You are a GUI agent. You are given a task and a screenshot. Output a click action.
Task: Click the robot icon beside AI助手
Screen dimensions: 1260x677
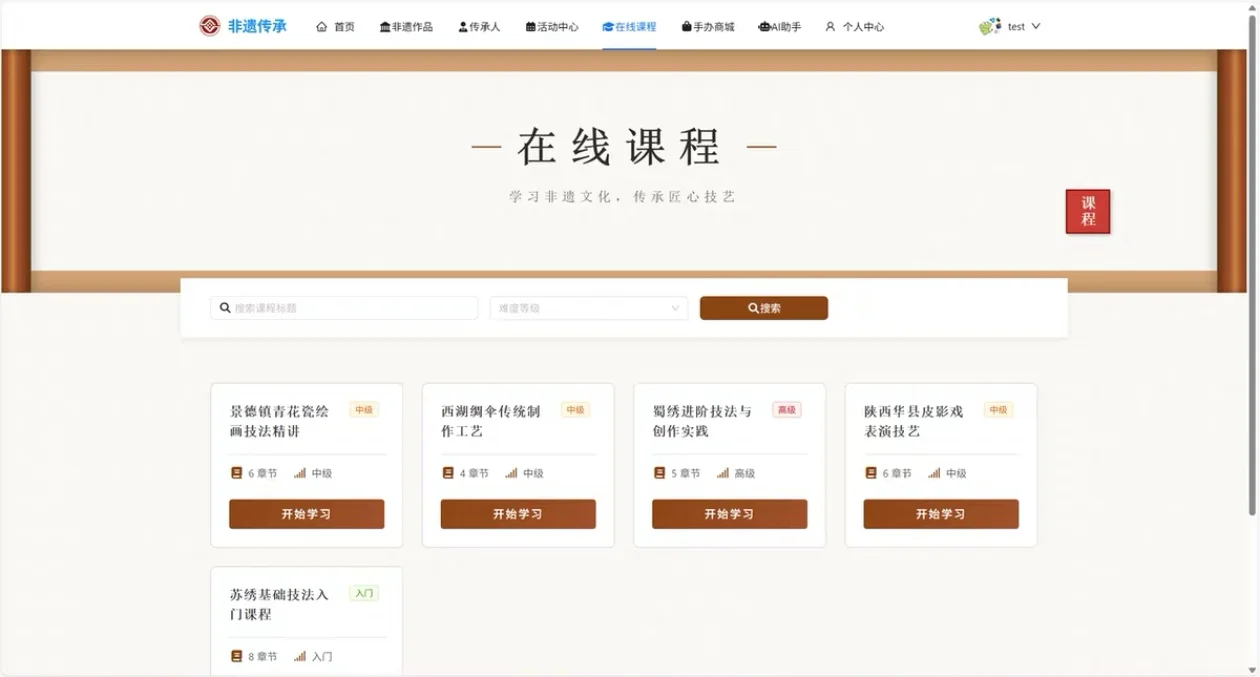click(x=762, y=26)
